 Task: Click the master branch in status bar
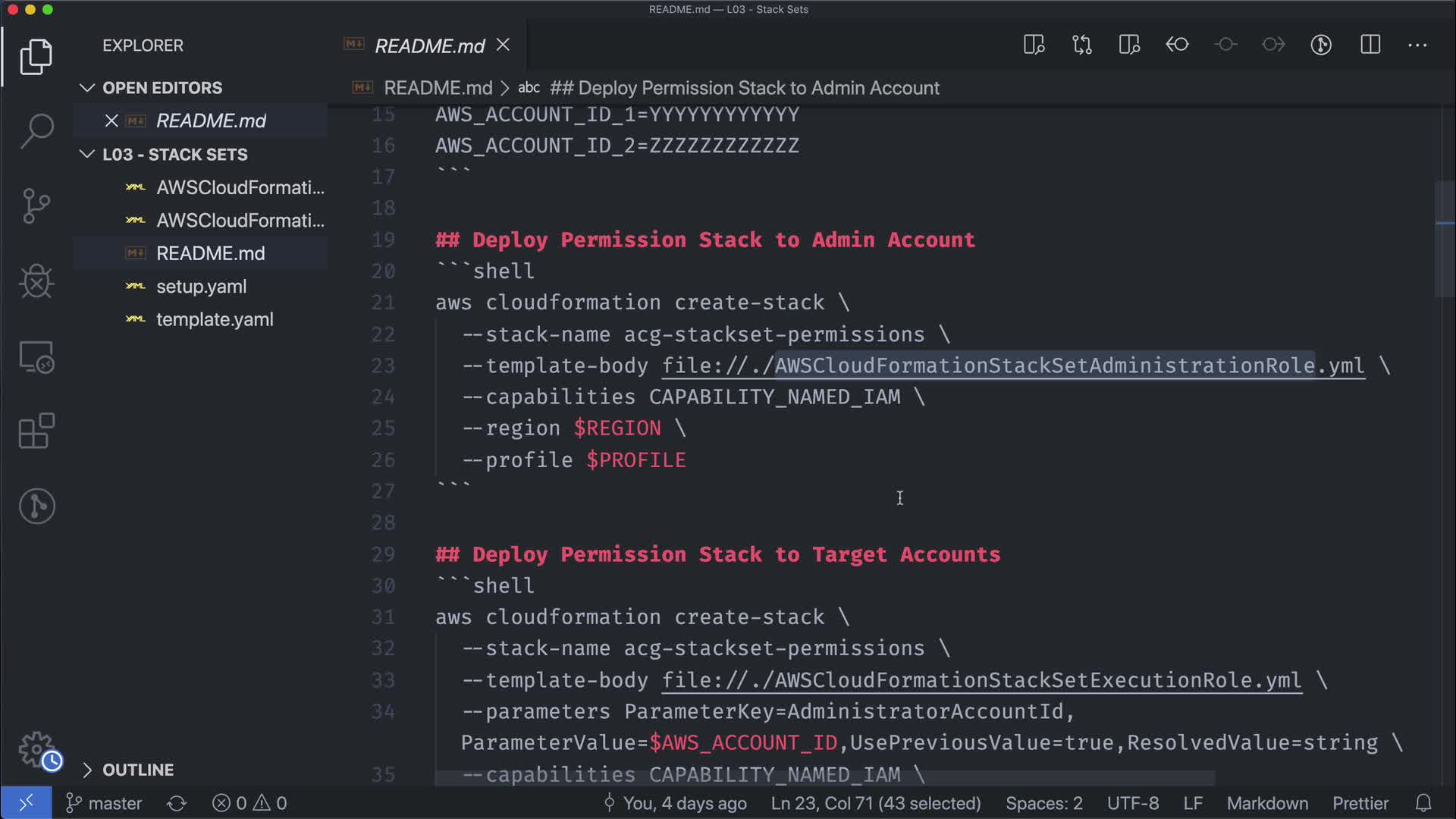(105, 803)
